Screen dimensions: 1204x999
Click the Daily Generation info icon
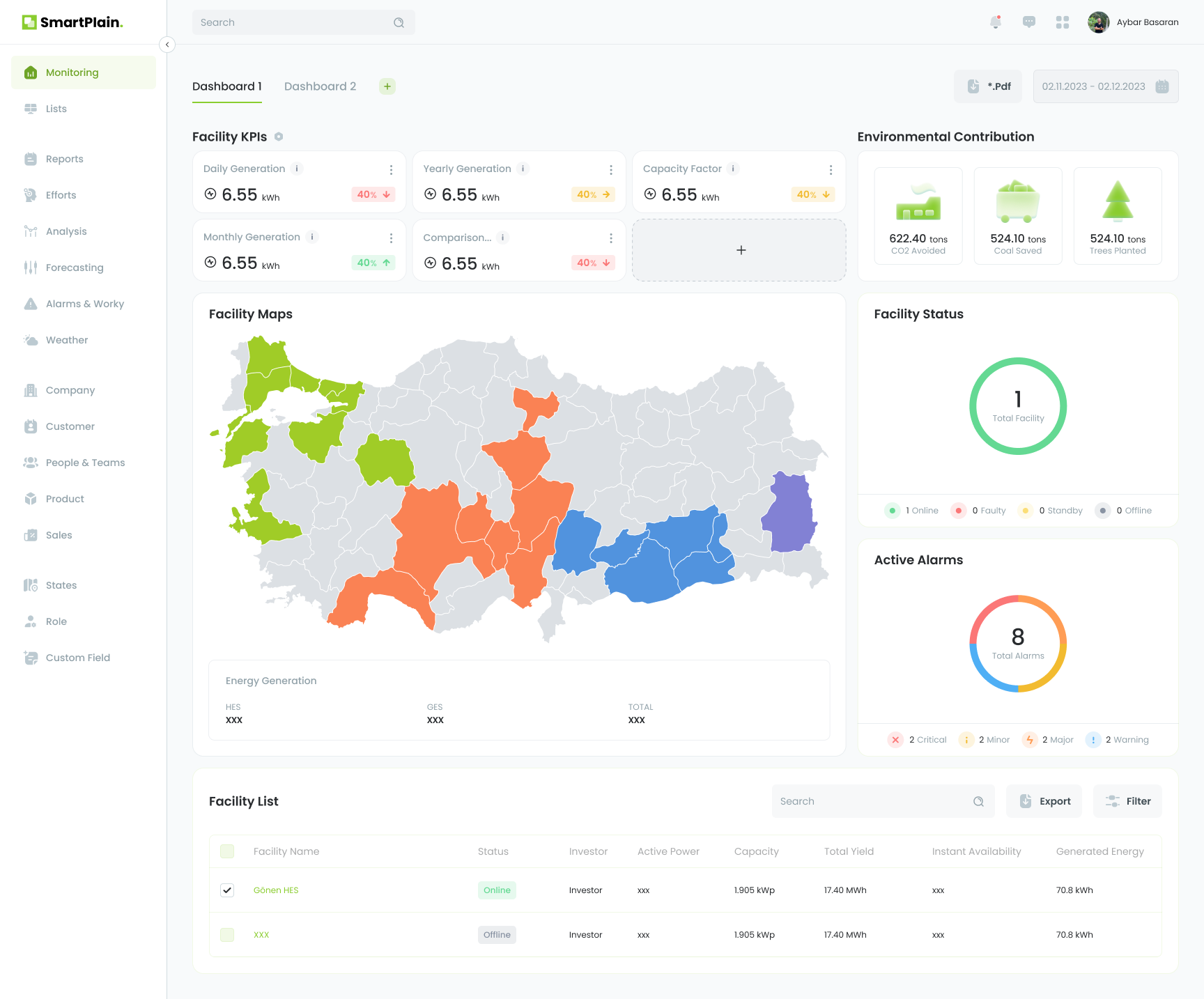tap(297, 169)
